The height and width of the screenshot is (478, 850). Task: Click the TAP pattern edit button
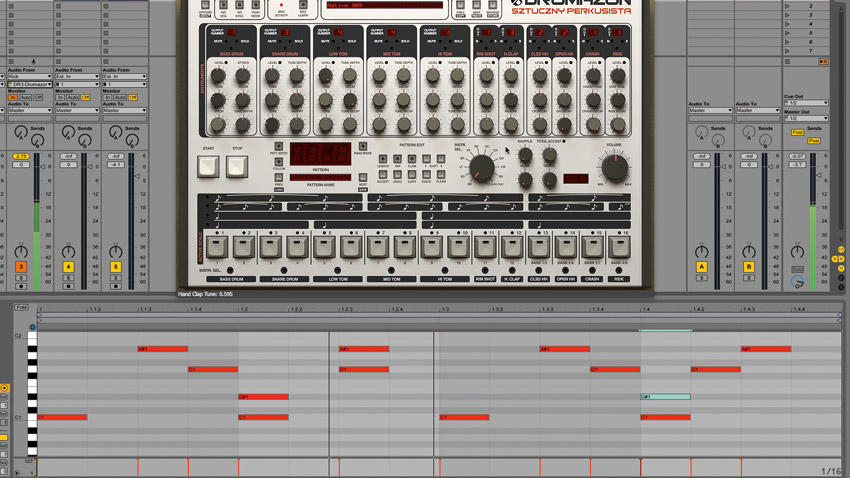tap(397, 159)
